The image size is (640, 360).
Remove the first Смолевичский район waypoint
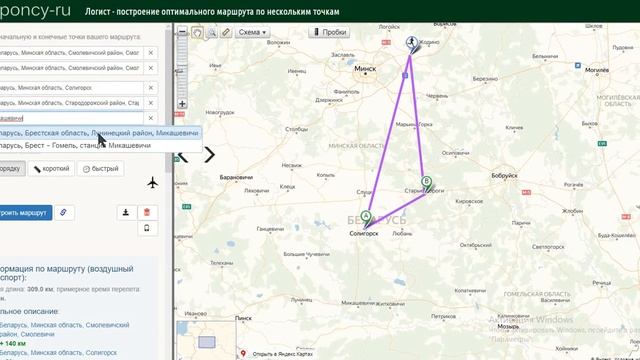coord(151,53)
